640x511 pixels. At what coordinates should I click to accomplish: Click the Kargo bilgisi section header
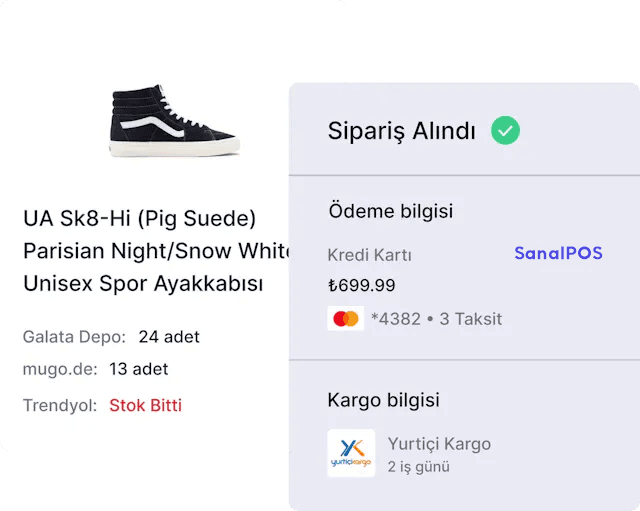[x=383, y=400]
